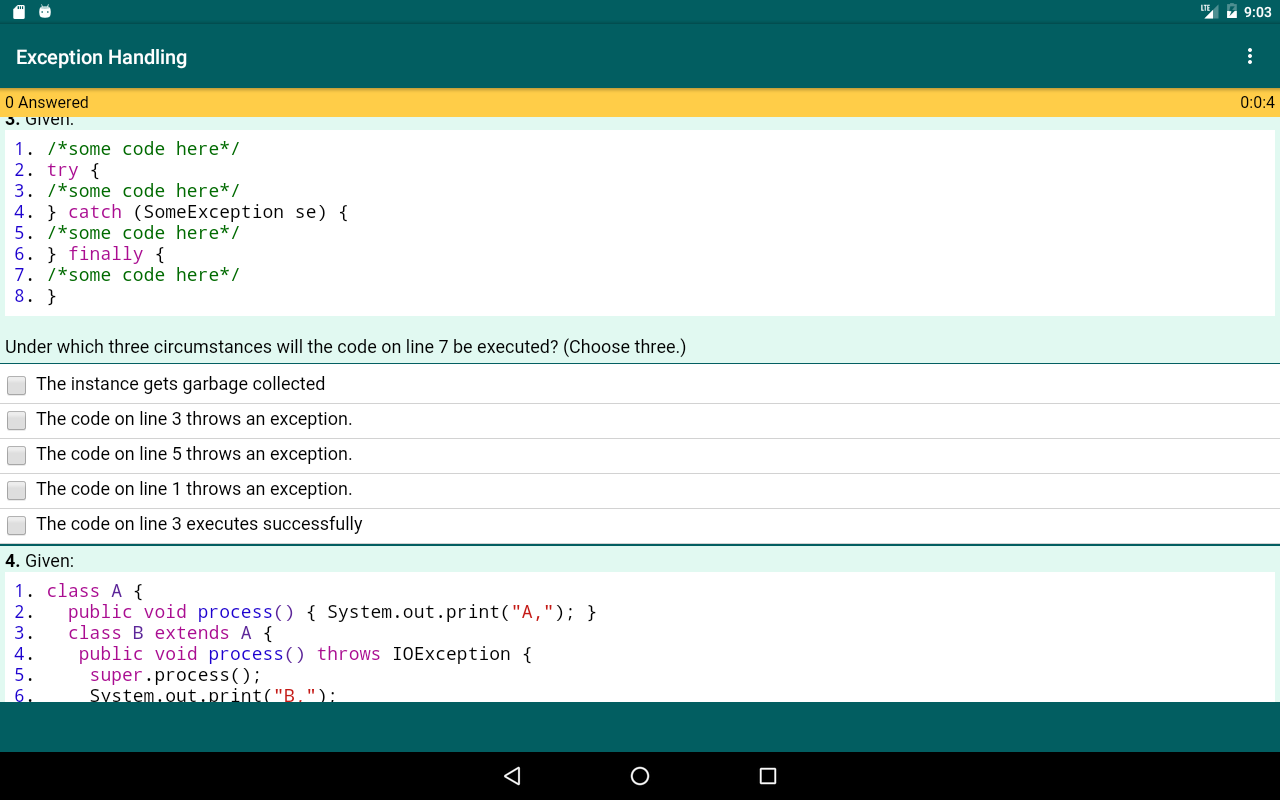Click the 'Exception Handling' title
The image size is (1280, 800).
click(102, 58)
